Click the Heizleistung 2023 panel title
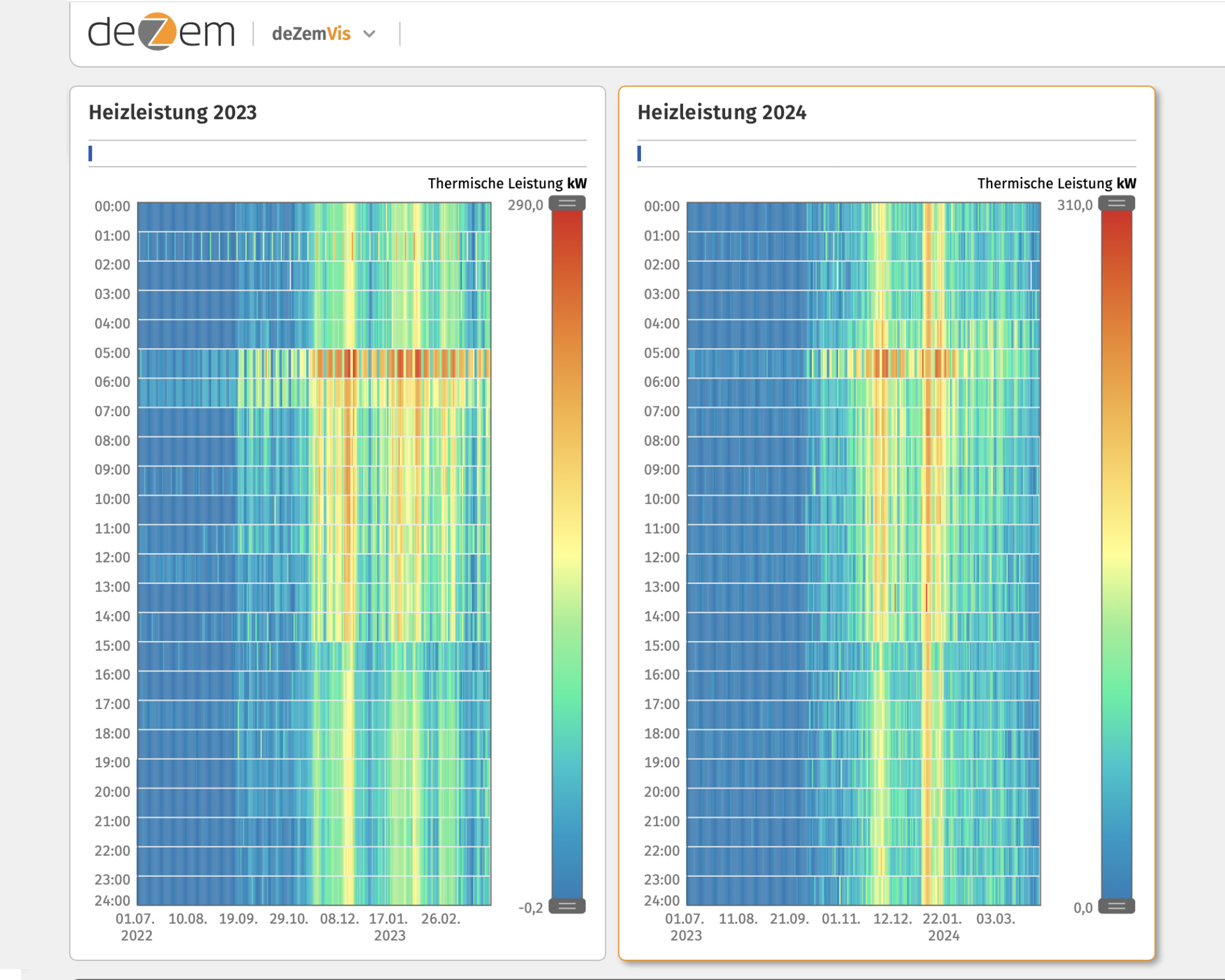 [x=172, y=112]
